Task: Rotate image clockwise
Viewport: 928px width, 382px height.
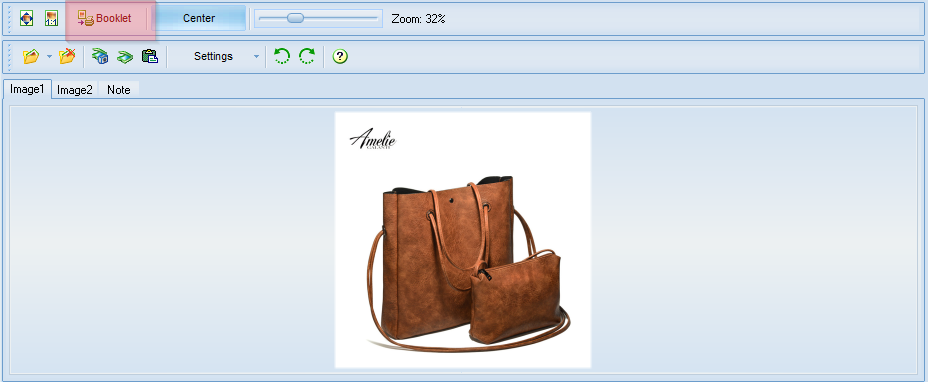Action: click(307, 56)
